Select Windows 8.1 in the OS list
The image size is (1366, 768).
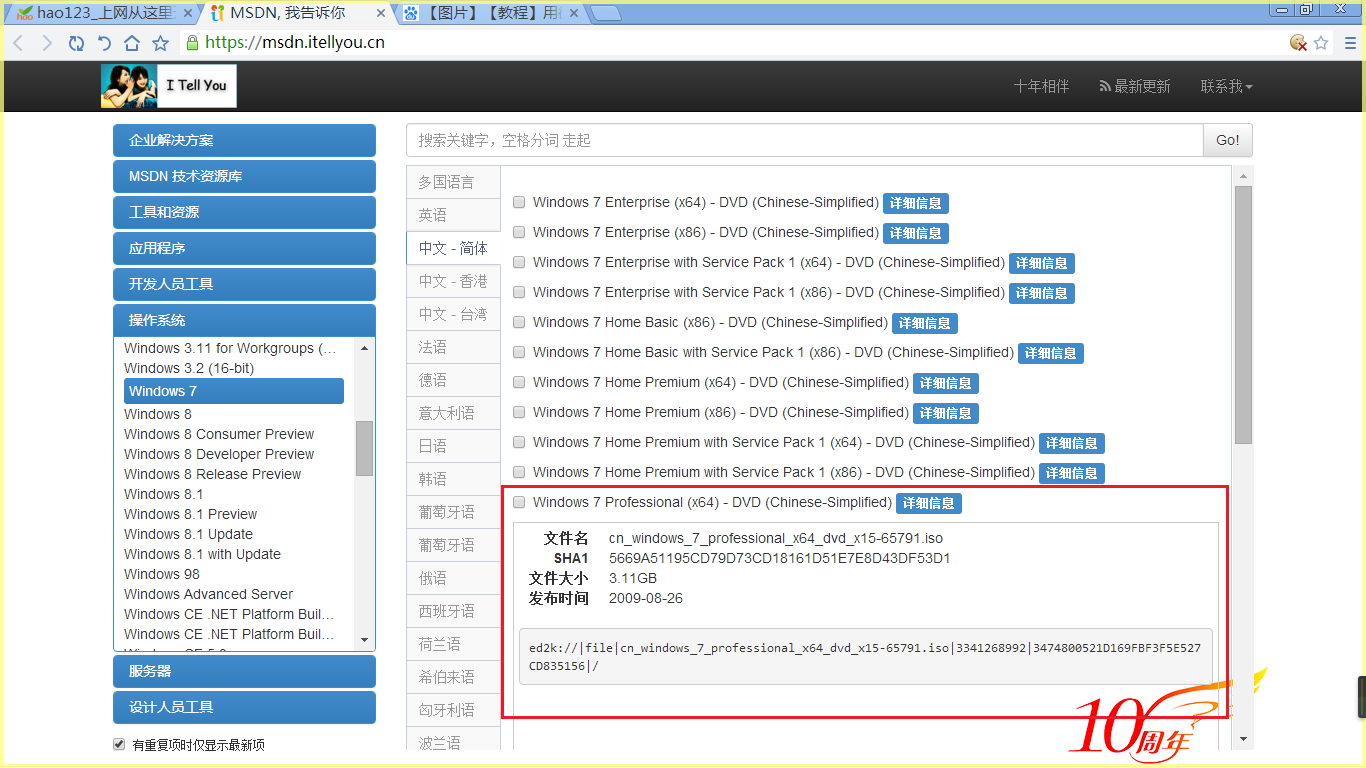(163, 494)
